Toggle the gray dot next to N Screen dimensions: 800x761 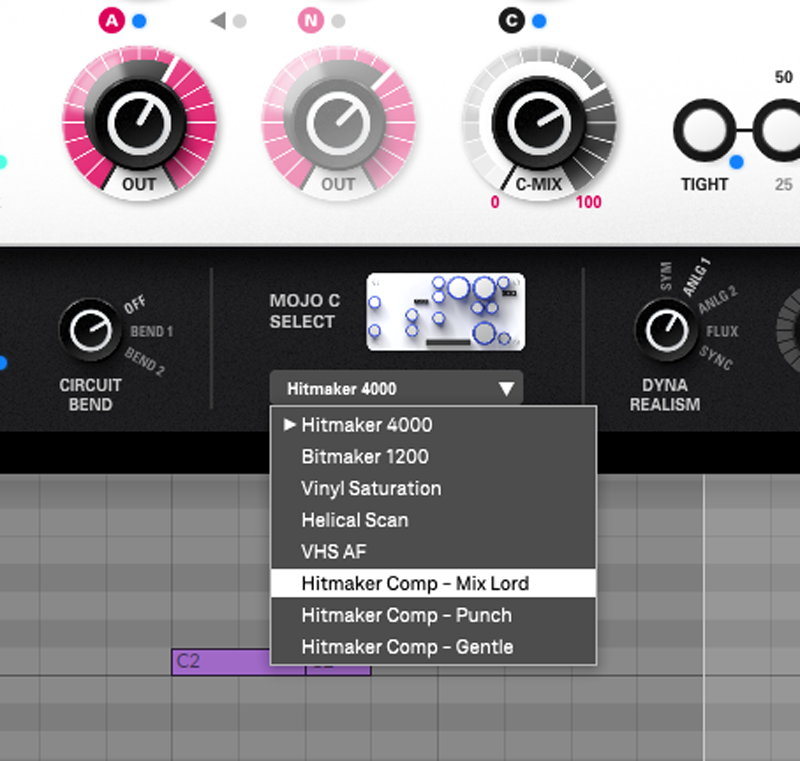click(338, 21)
